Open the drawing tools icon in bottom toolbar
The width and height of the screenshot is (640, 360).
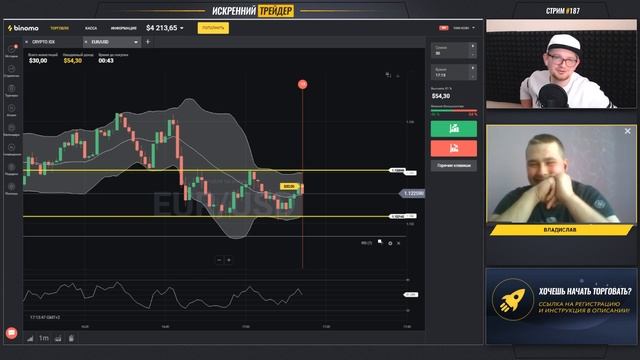(x=71, y=338)
